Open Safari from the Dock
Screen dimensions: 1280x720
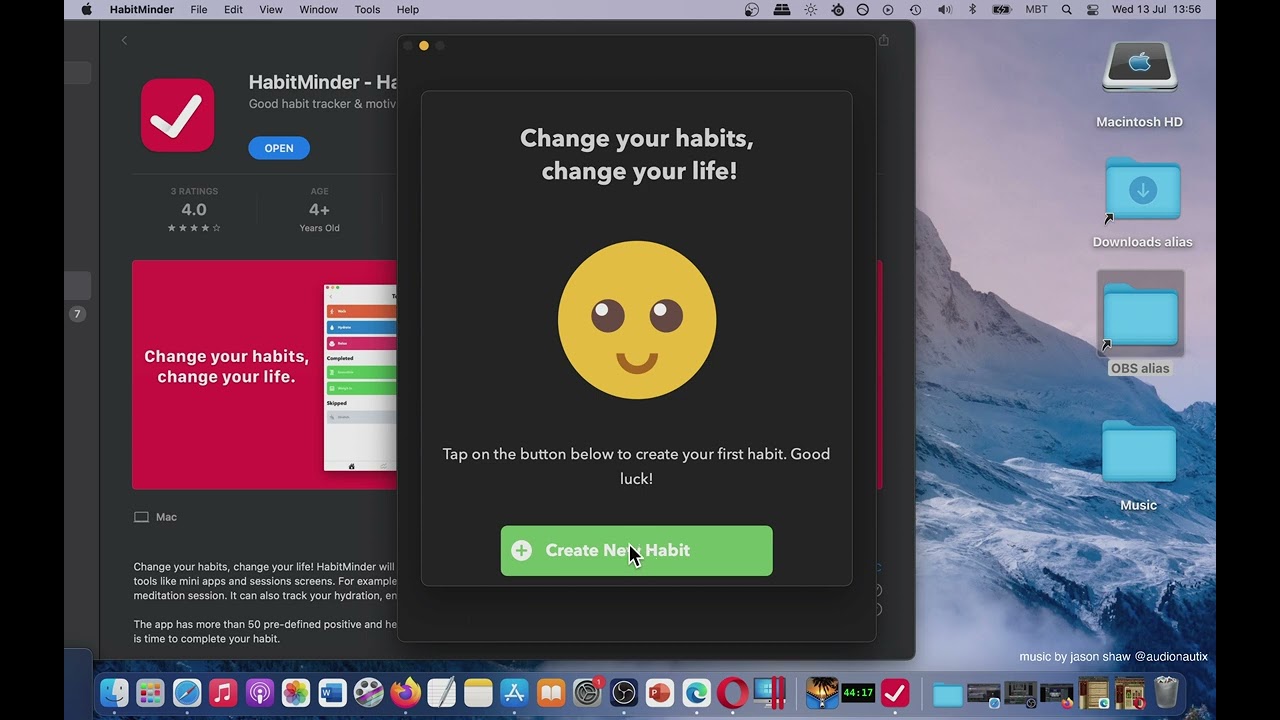[187, 692]
